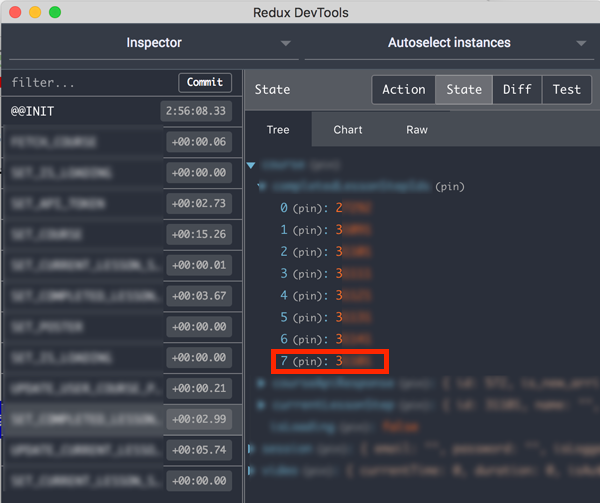Select the Tree view tab
This screenshot has width=600, height=503.
[278, 130]
